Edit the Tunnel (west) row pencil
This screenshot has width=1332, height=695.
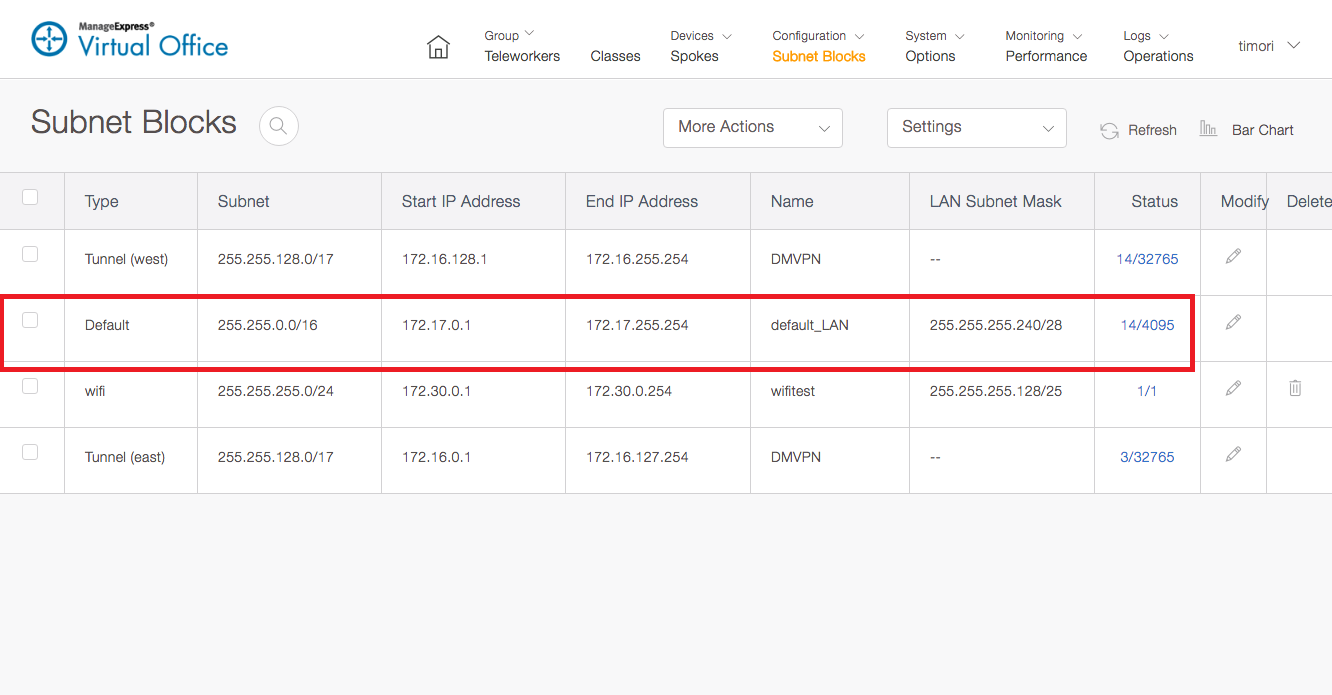point(1233,257)
